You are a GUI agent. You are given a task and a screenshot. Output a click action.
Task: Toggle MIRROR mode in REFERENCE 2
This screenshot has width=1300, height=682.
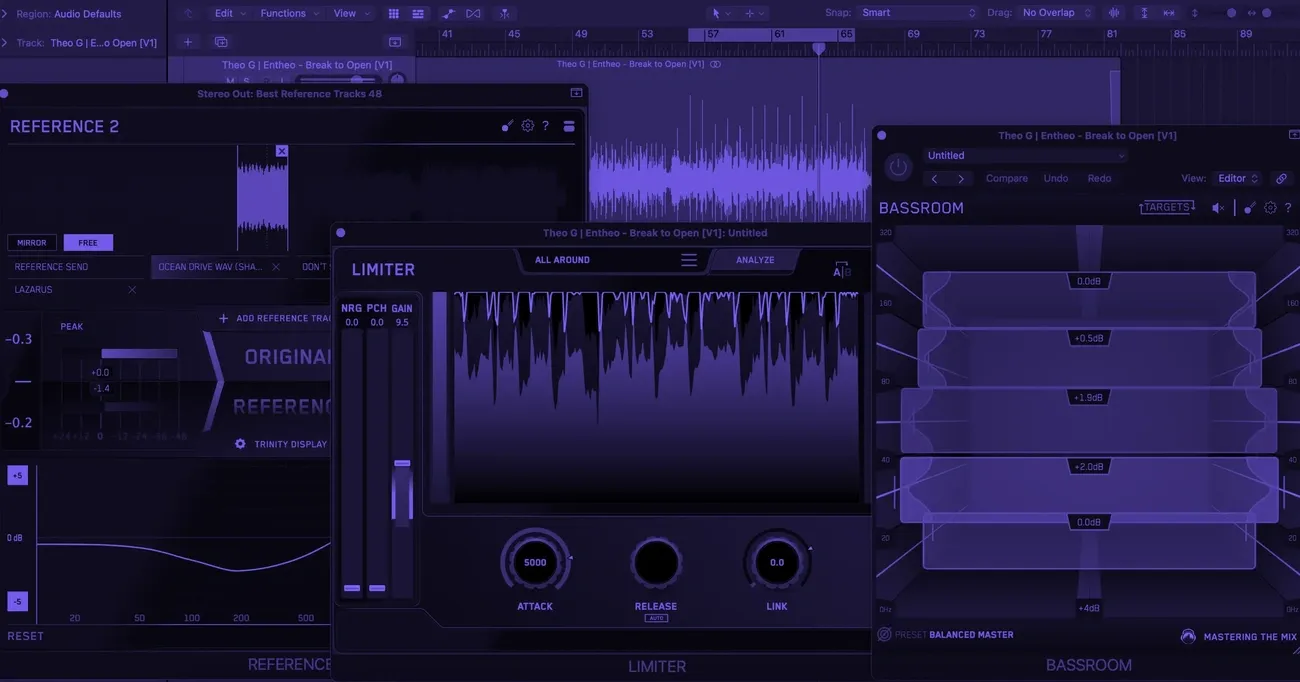[31, 240]
